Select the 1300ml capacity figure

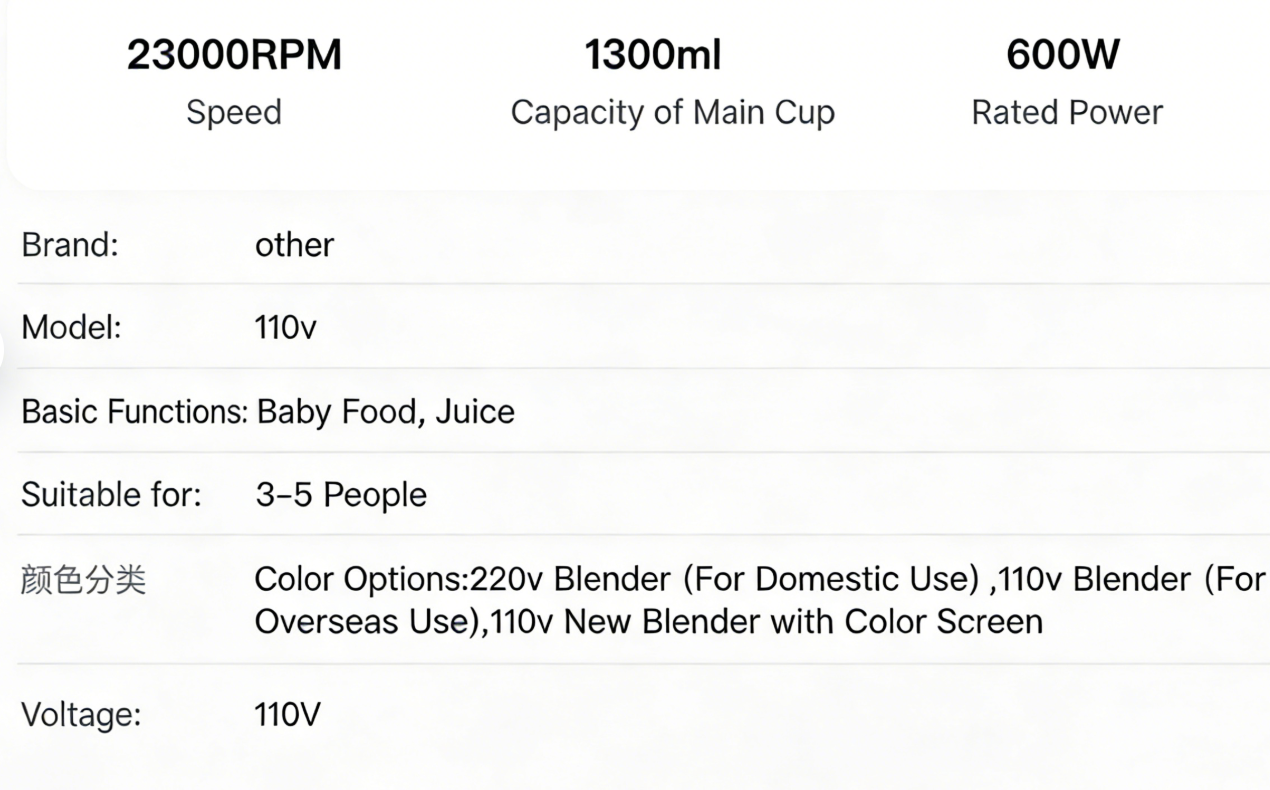[652, 55]
